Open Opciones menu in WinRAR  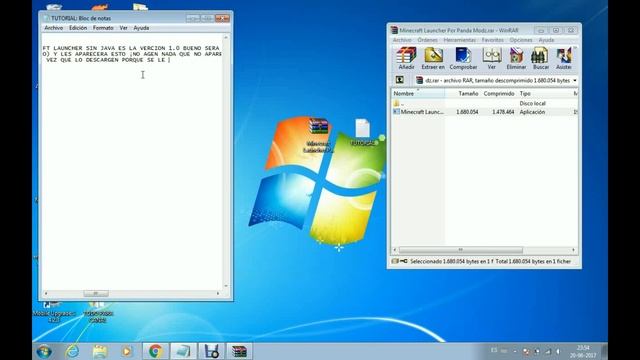(x=521, y=40)
